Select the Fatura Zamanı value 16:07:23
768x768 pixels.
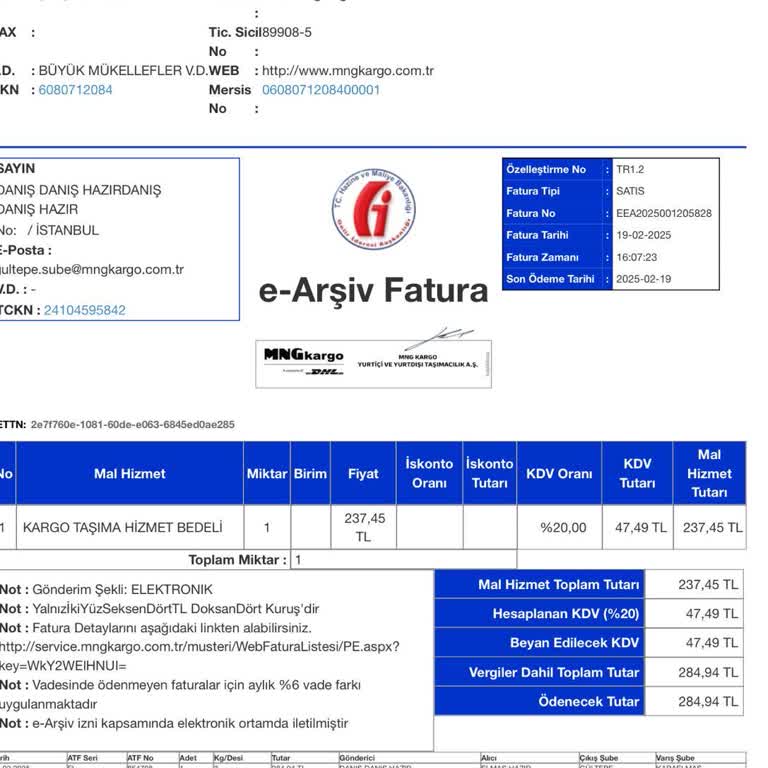click(x=637, y=257)
